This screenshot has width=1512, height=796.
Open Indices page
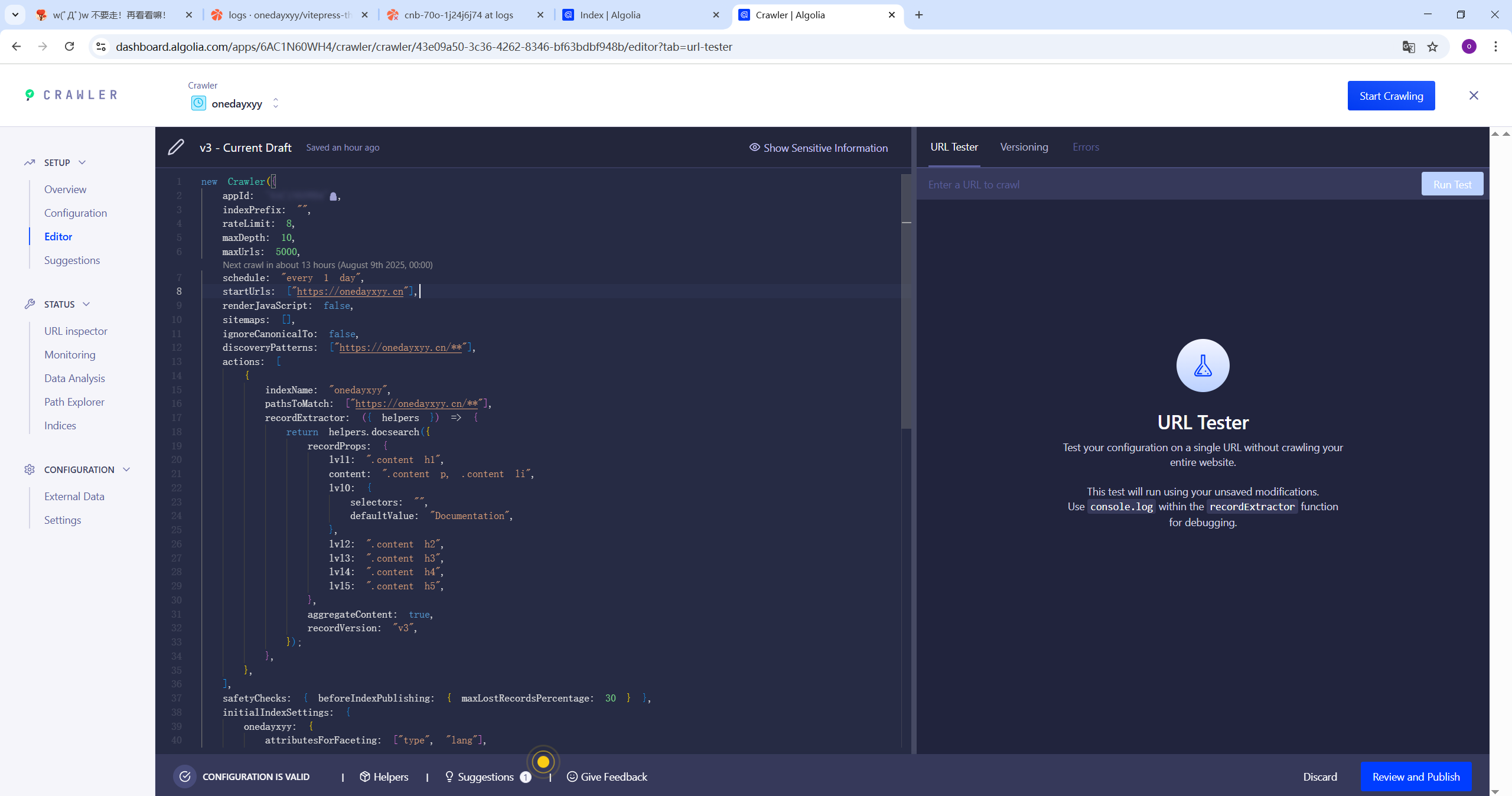(60, 426)
